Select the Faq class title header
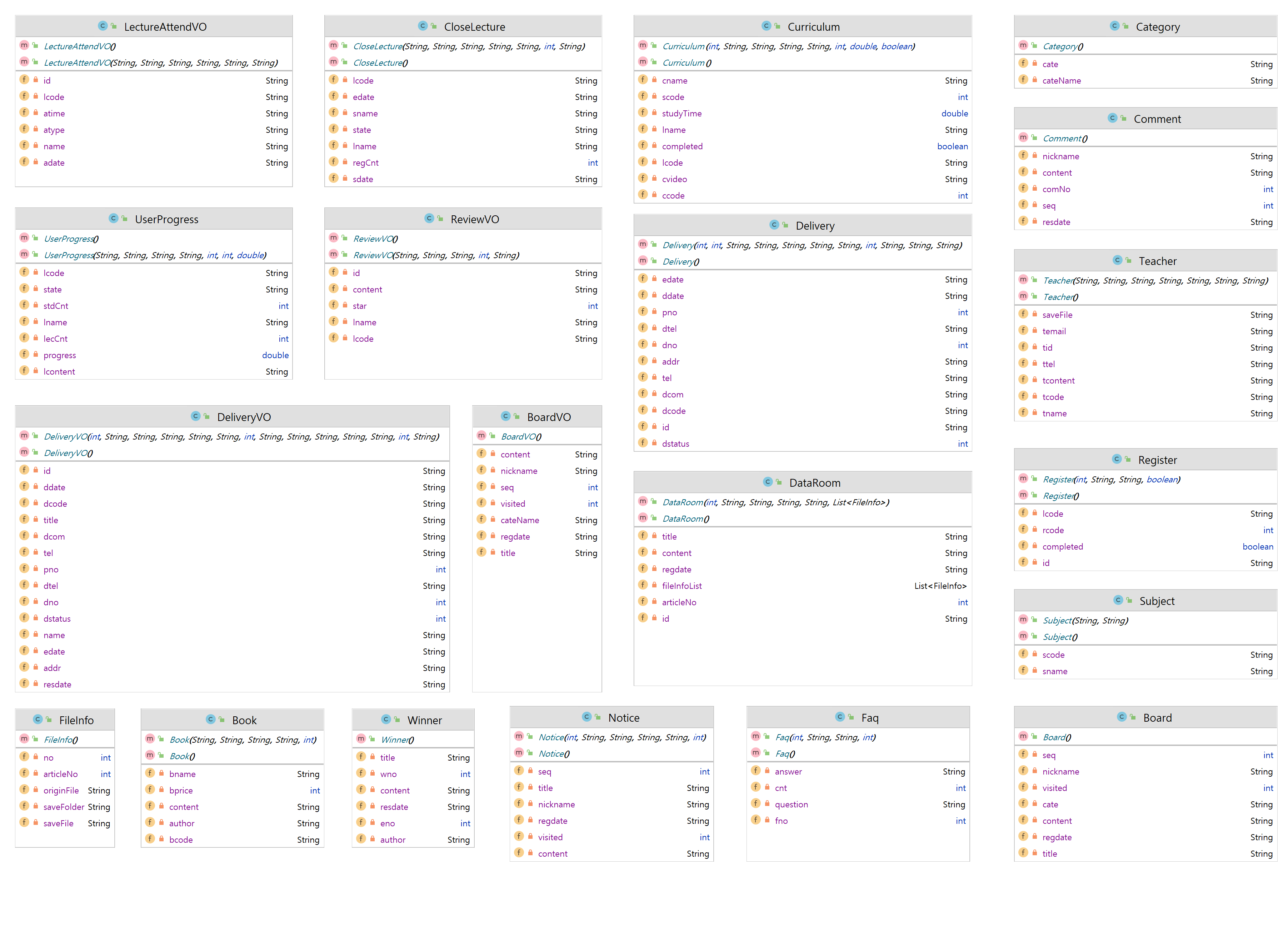This screenshot has width=1288, height=932. point(869,717)
